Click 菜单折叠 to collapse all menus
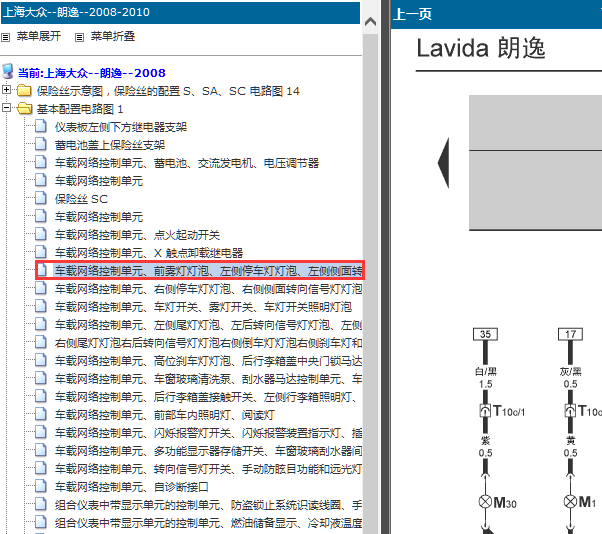Image resolution: width=602 pixels, height=534 pixels. pos(113,36)
